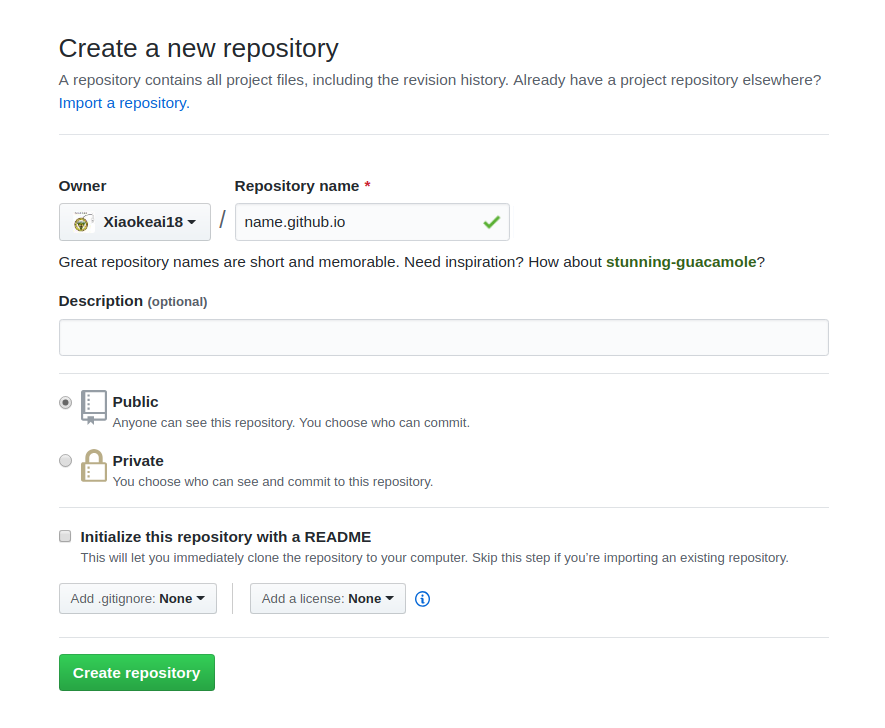
Task: Click the green checkmark in repository name field
Action: 492,222
